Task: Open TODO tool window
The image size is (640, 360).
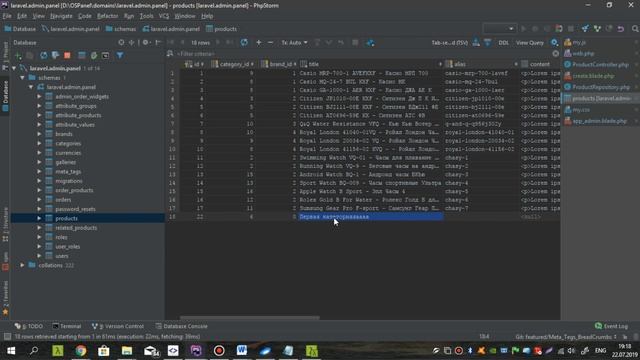Action: (29, 326)
